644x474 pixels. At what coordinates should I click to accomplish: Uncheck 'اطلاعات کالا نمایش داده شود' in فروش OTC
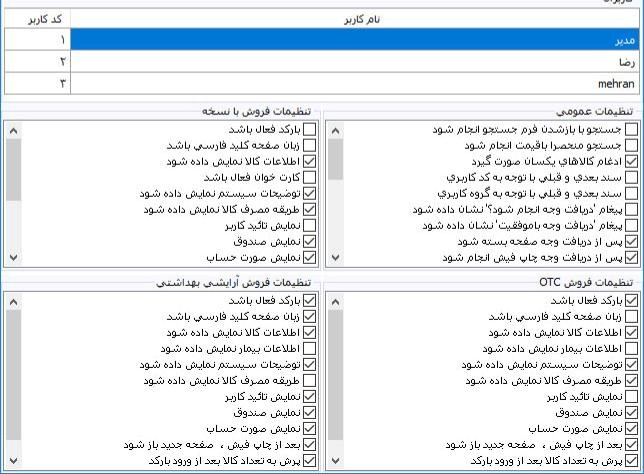631,333
